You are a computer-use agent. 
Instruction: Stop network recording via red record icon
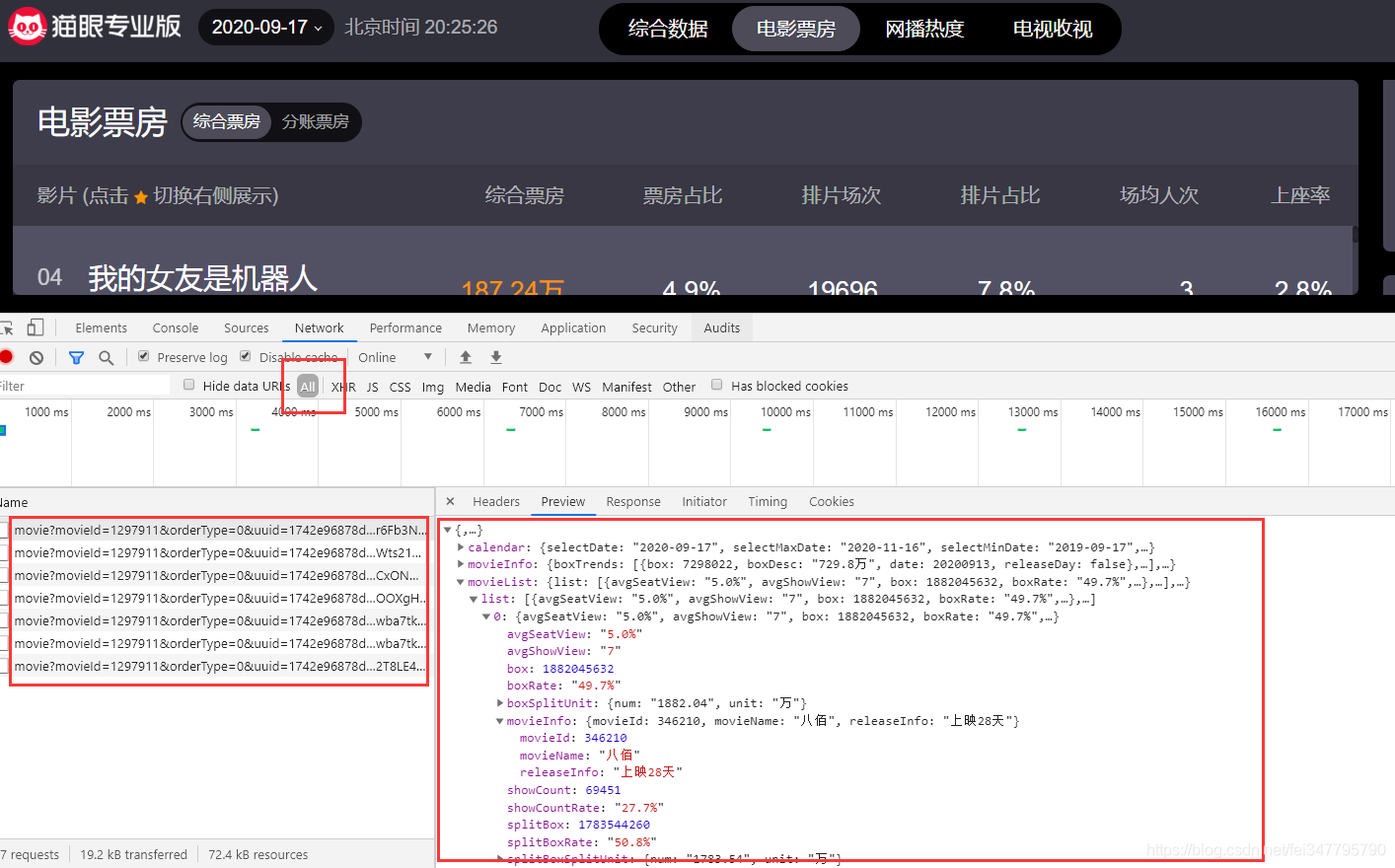click(x=9, y=356)
